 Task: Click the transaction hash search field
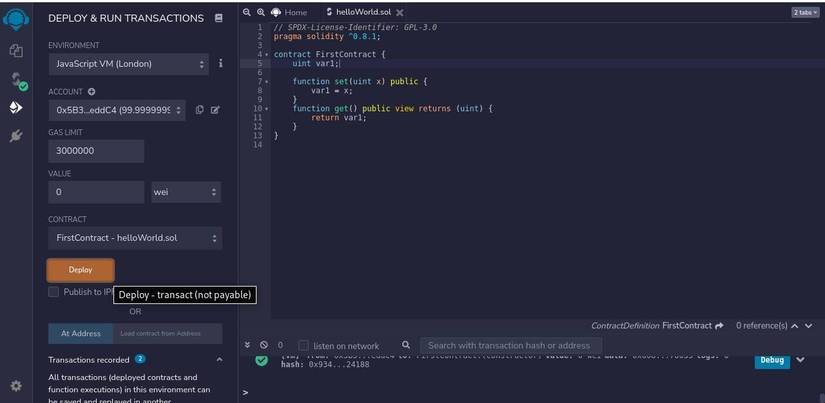pyautogui.click(x=511, y=346)
